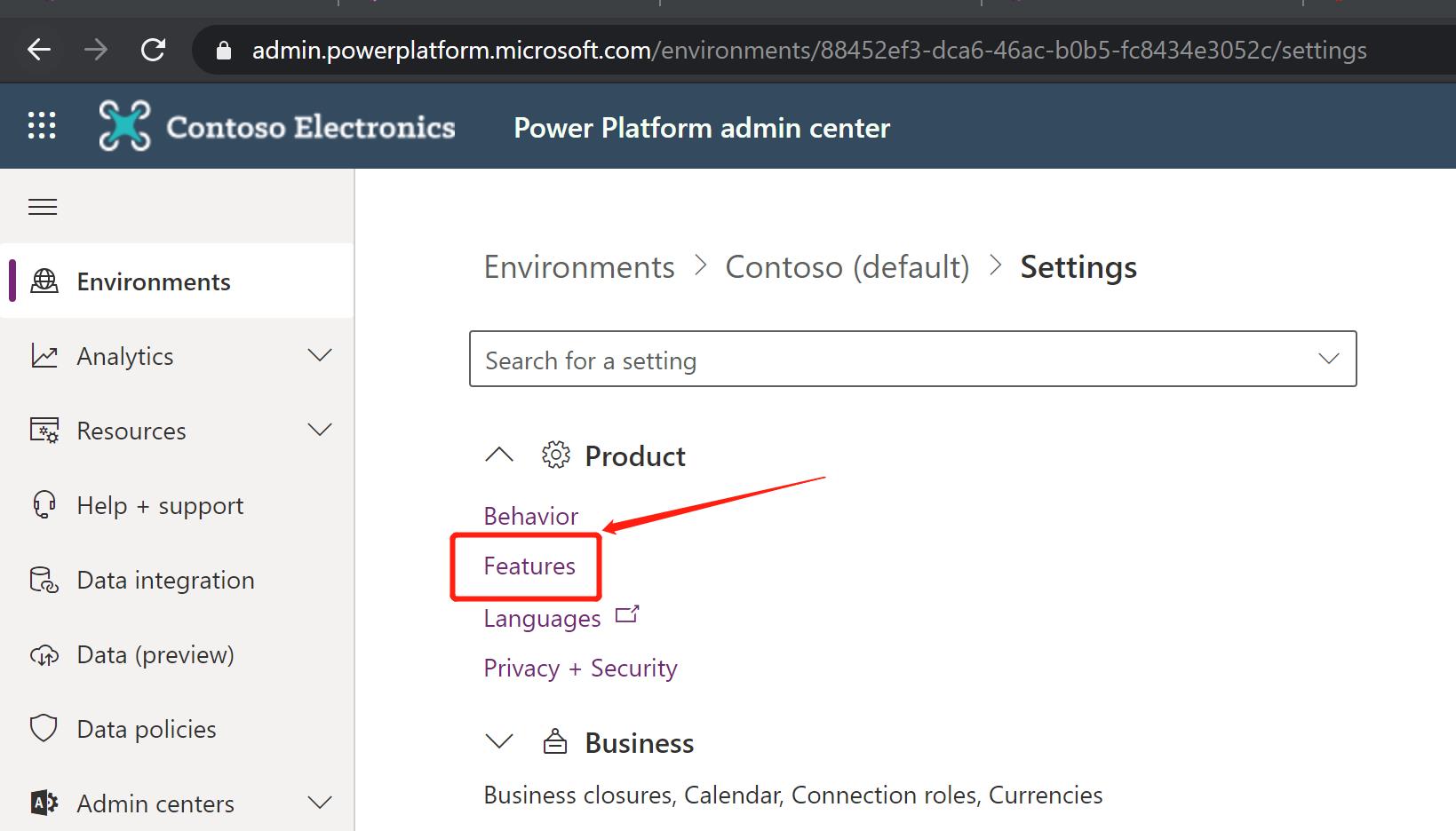Reload the page with refresh icon
Image resolution: width=1456 pixels, height=831 pixels.
click(153, 50)
